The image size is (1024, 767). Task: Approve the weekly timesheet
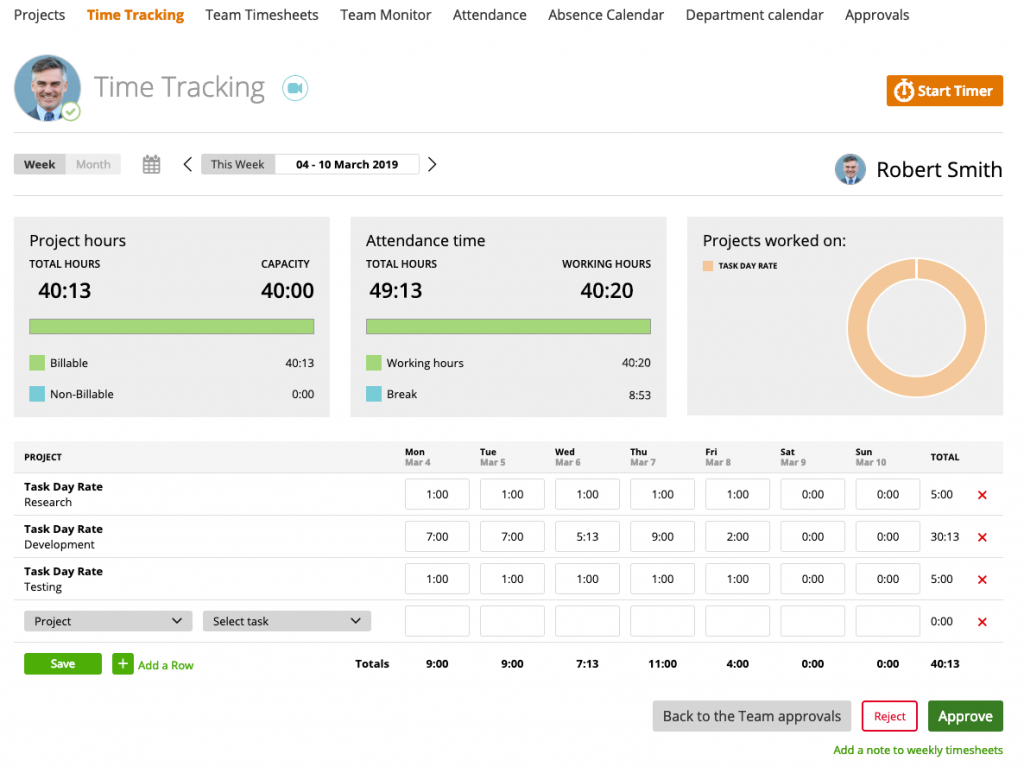[x=965, y=716]
